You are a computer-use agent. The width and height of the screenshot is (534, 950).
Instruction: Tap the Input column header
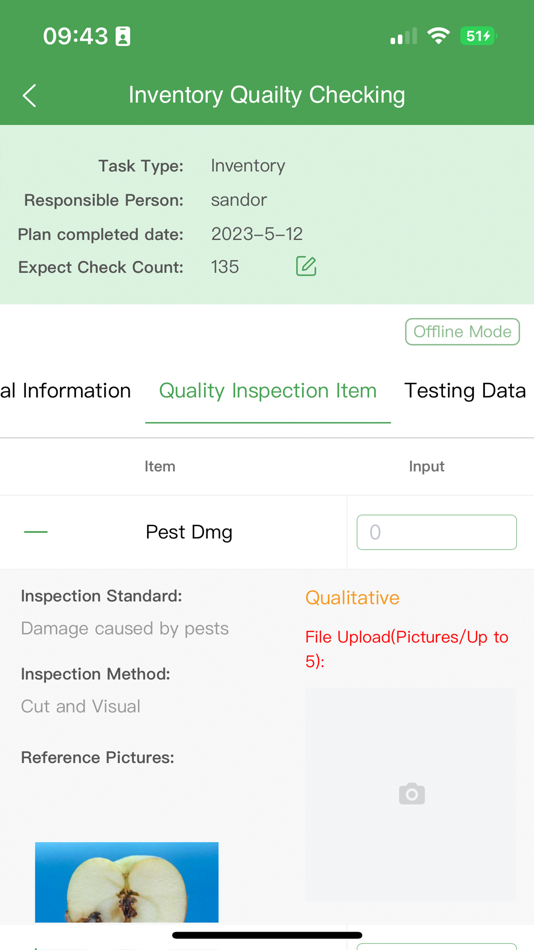pos(427,467)
